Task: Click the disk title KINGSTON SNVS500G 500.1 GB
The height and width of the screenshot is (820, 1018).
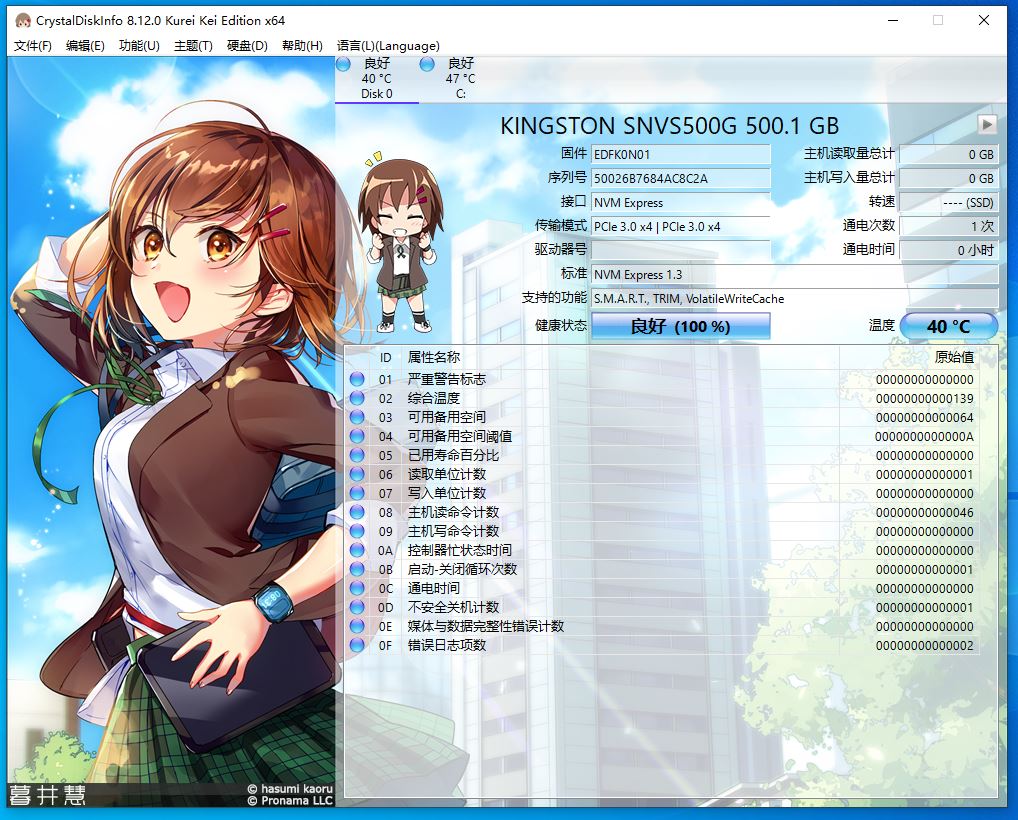Action: (669, 125)
